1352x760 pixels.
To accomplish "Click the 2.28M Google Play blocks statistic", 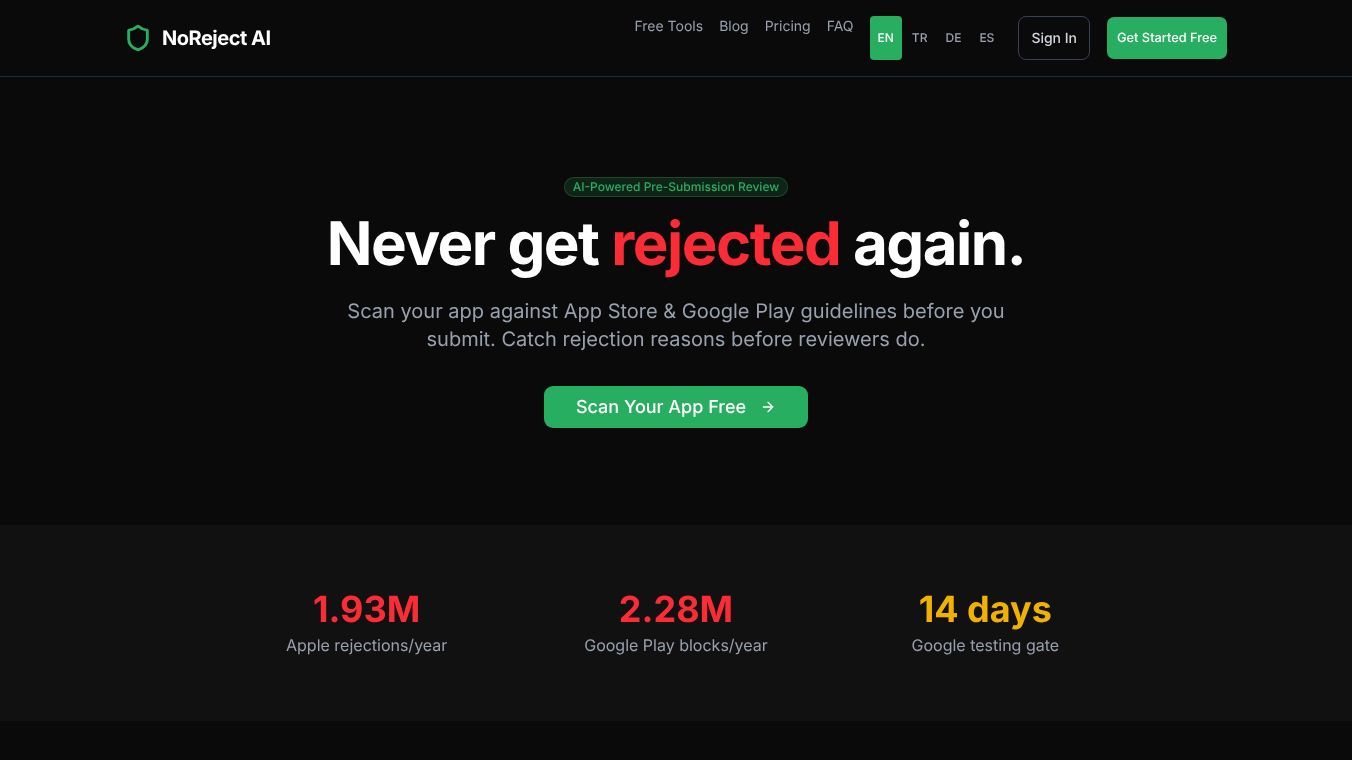I will click(676, 609).
